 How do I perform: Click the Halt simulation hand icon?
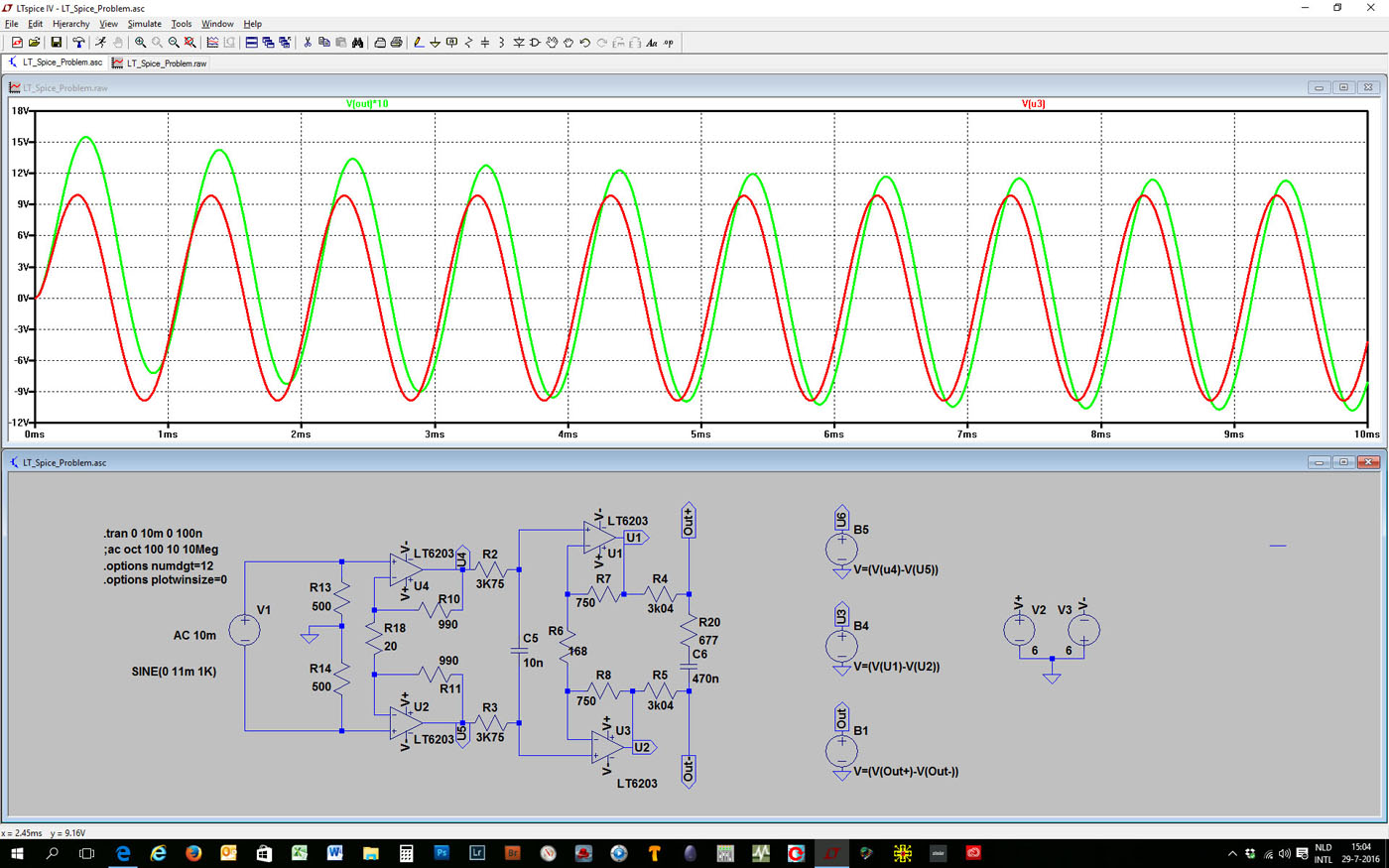tap(117, 43)
